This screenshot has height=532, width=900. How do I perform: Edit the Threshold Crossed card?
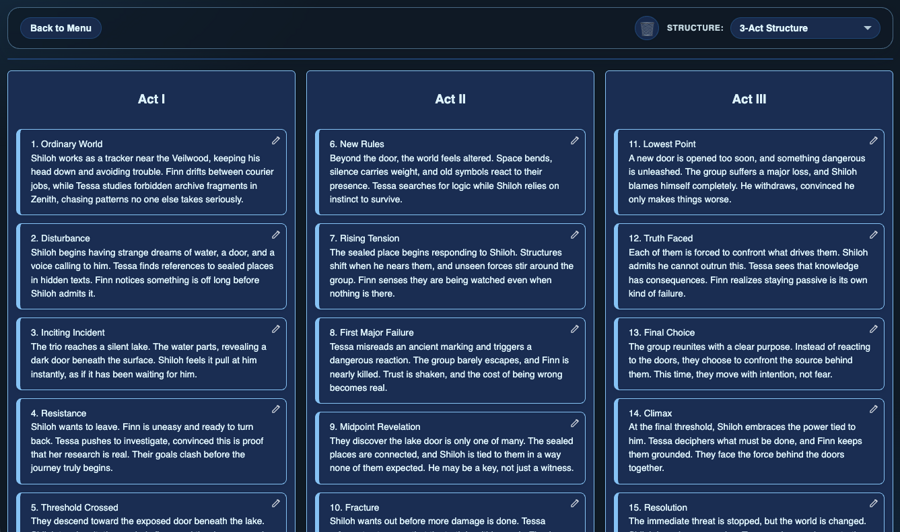[276, 503]
